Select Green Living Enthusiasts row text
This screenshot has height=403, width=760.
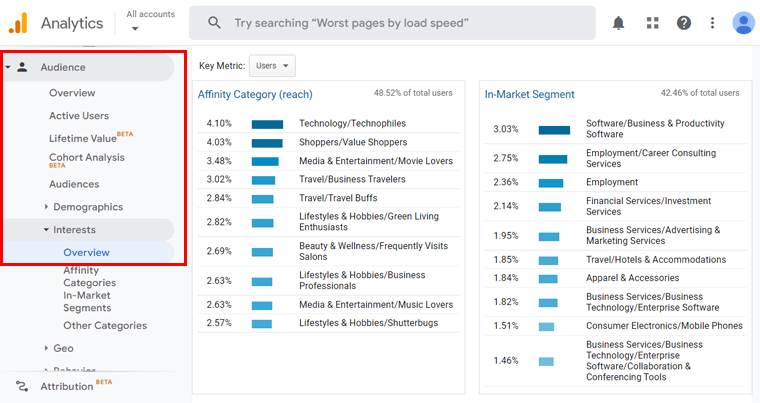(369, 222)
